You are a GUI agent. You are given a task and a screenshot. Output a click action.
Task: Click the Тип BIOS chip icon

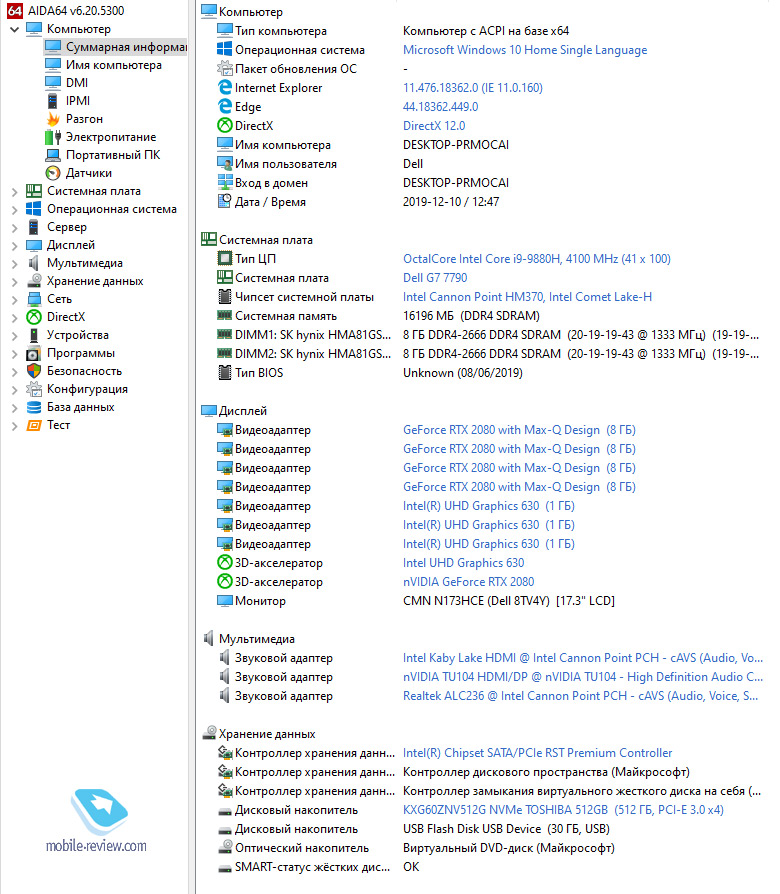tap(225, 372)
